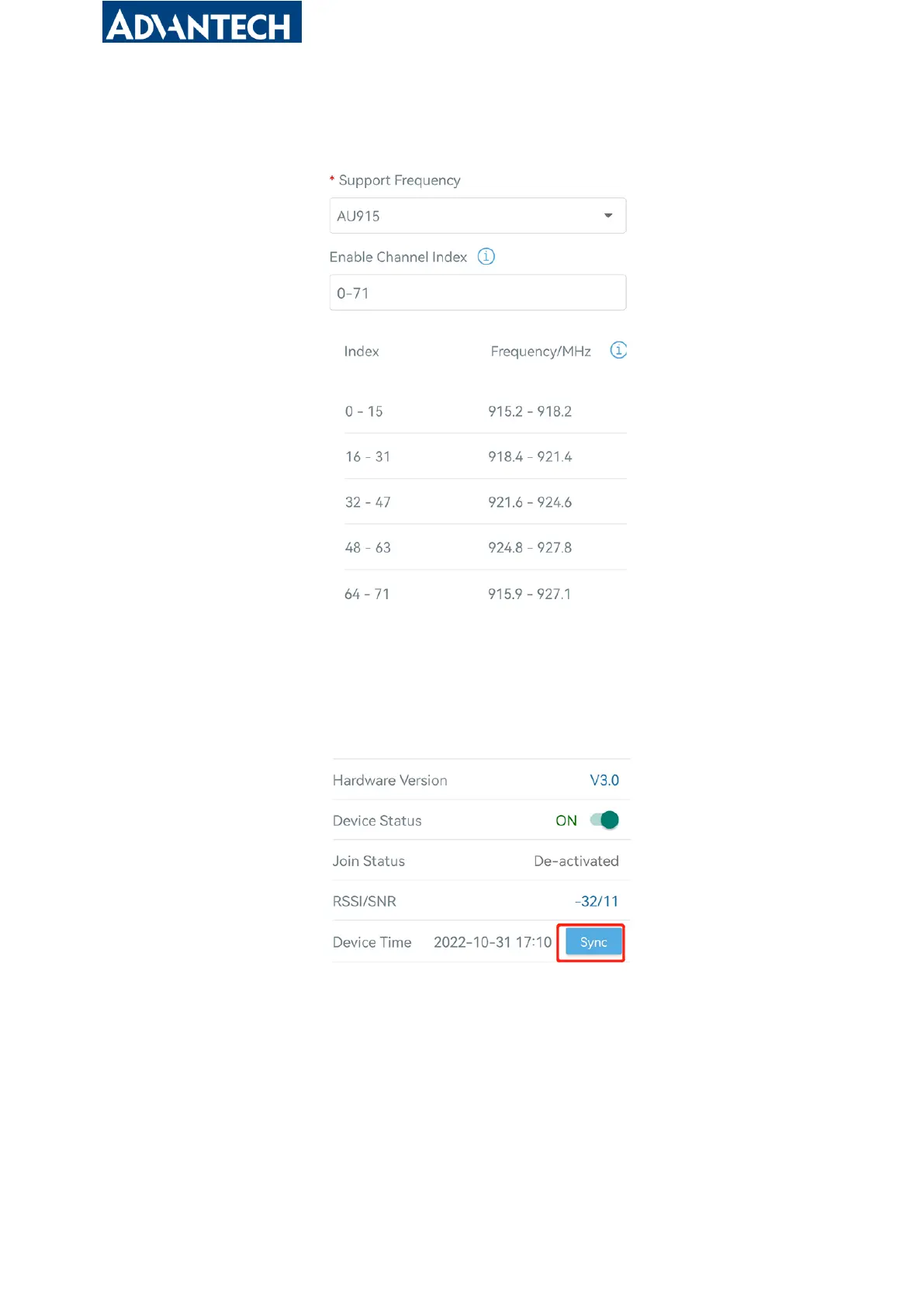This screenshot has width=924, height=1307.
Task: Click info icon next to Frequency/MHz
Action: pos(618,351)
